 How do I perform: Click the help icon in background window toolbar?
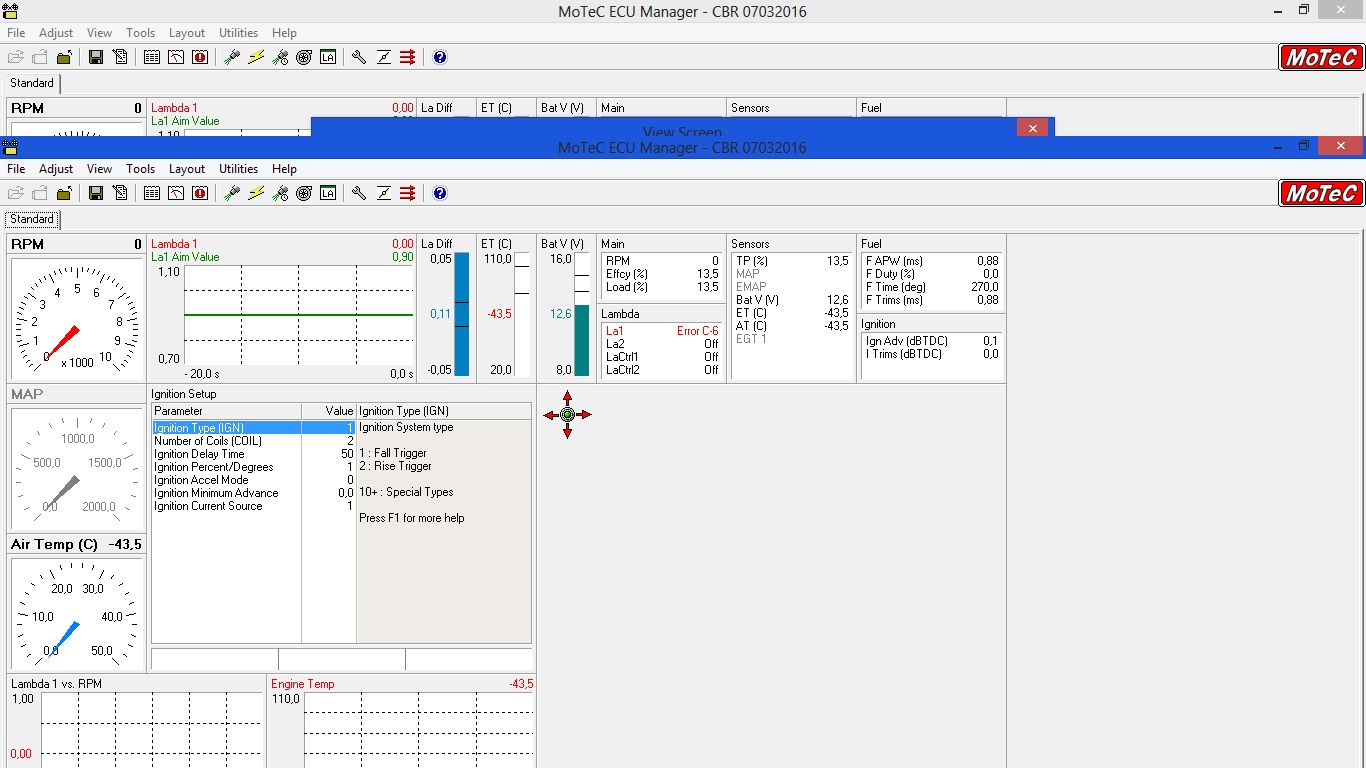click(440, 57)
